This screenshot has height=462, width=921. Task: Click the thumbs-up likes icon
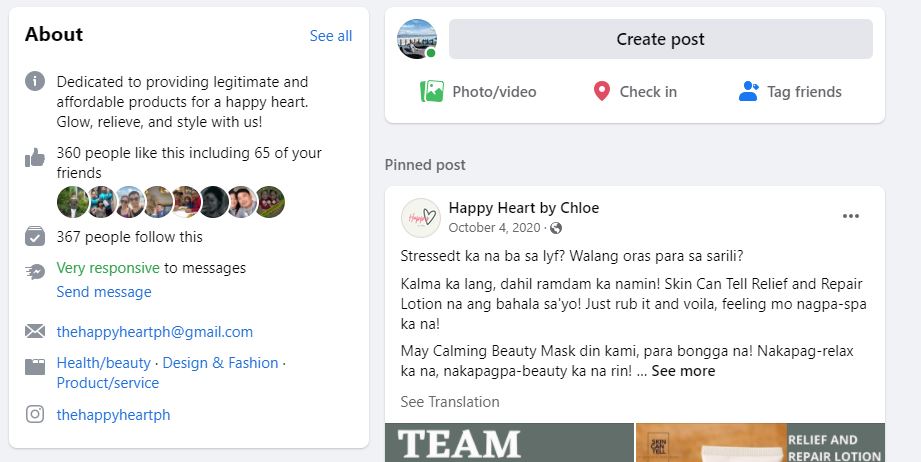35,157
